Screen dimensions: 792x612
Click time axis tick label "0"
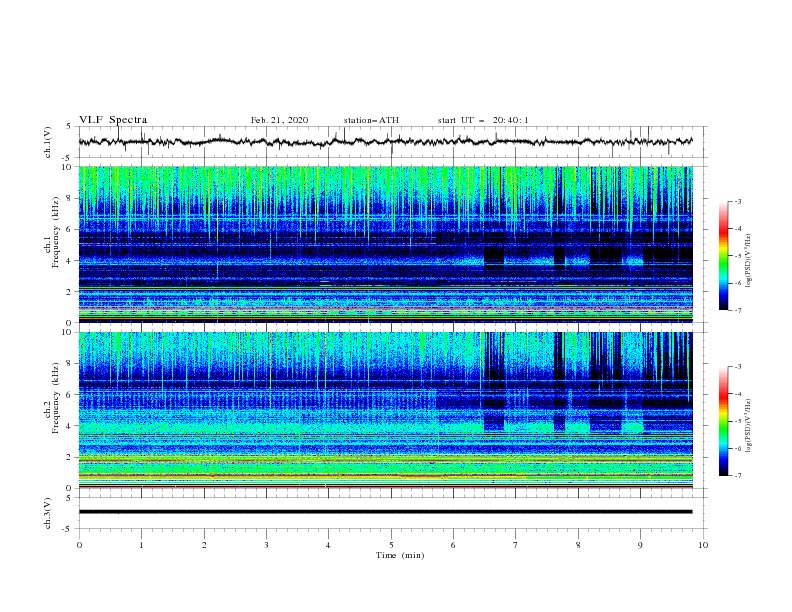[79, 545]
